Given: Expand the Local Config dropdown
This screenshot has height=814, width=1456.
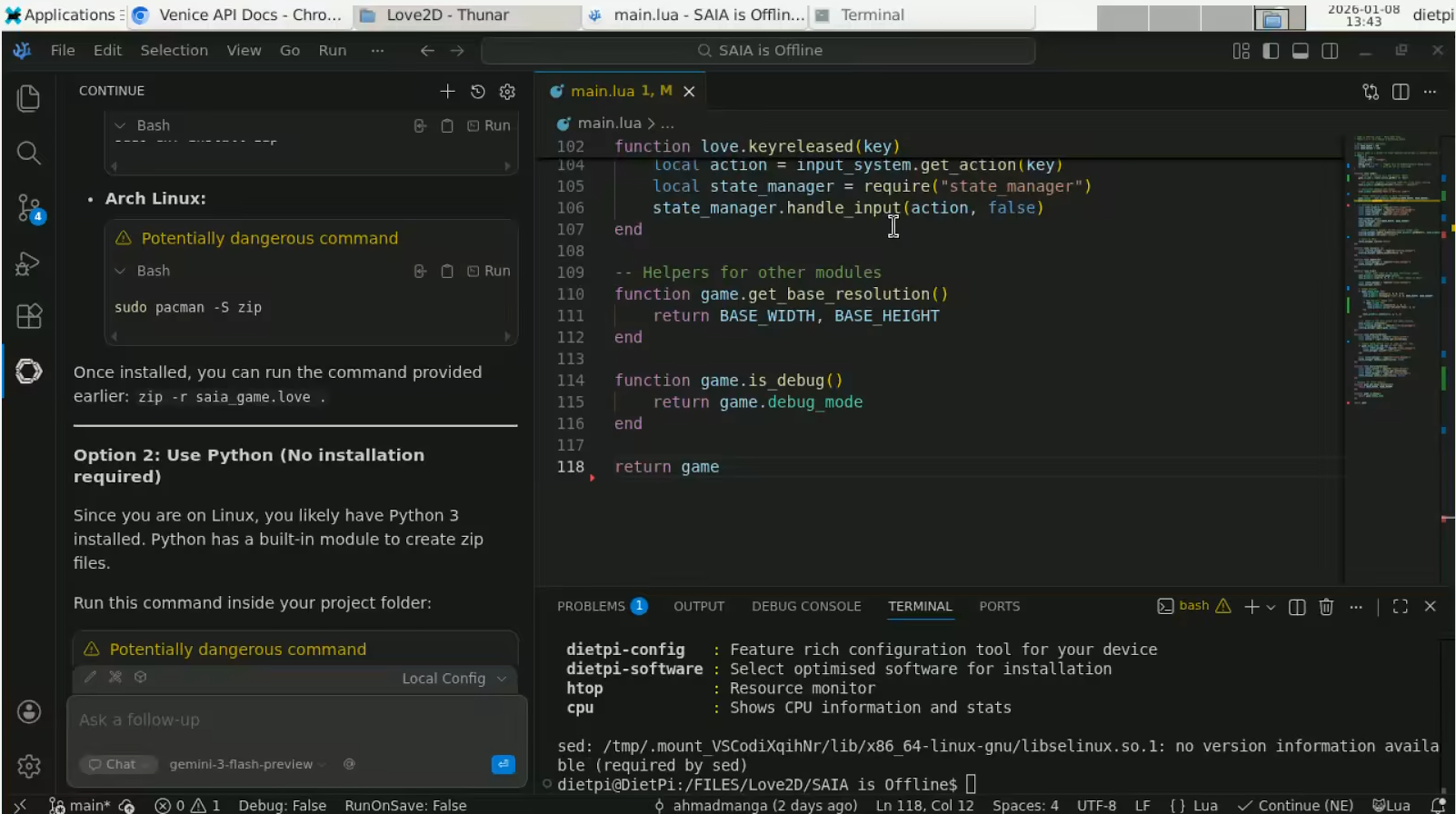Looking at the screenshot, I should 454,679.
